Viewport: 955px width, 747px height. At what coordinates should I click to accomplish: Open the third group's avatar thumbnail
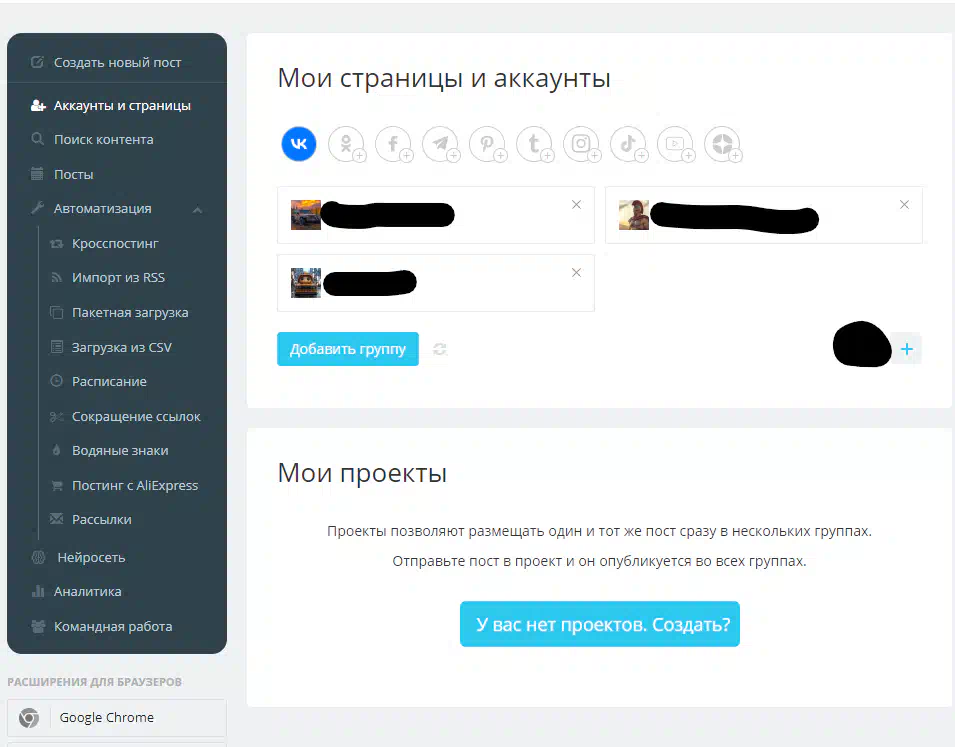point(306,283)
